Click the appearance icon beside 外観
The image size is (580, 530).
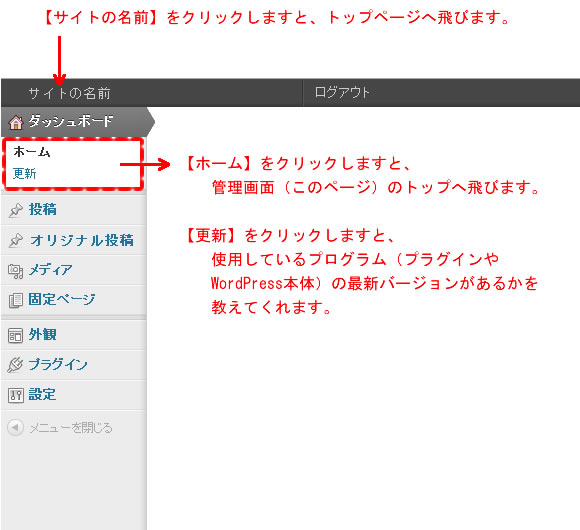[16, 335]
